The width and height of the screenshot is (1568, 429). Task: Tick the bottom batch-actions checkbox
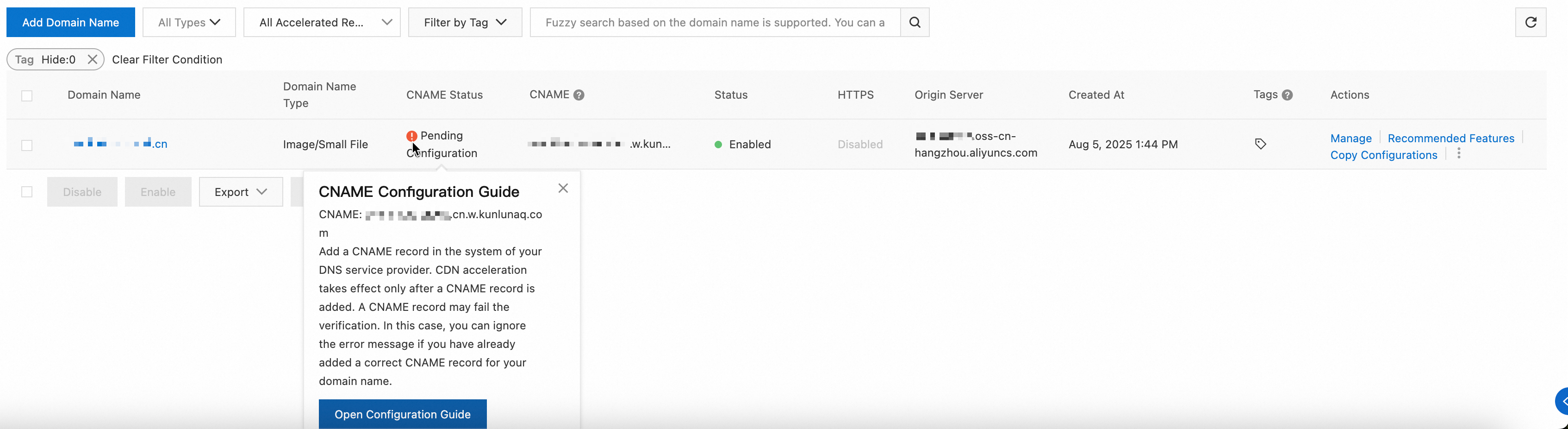27,192
